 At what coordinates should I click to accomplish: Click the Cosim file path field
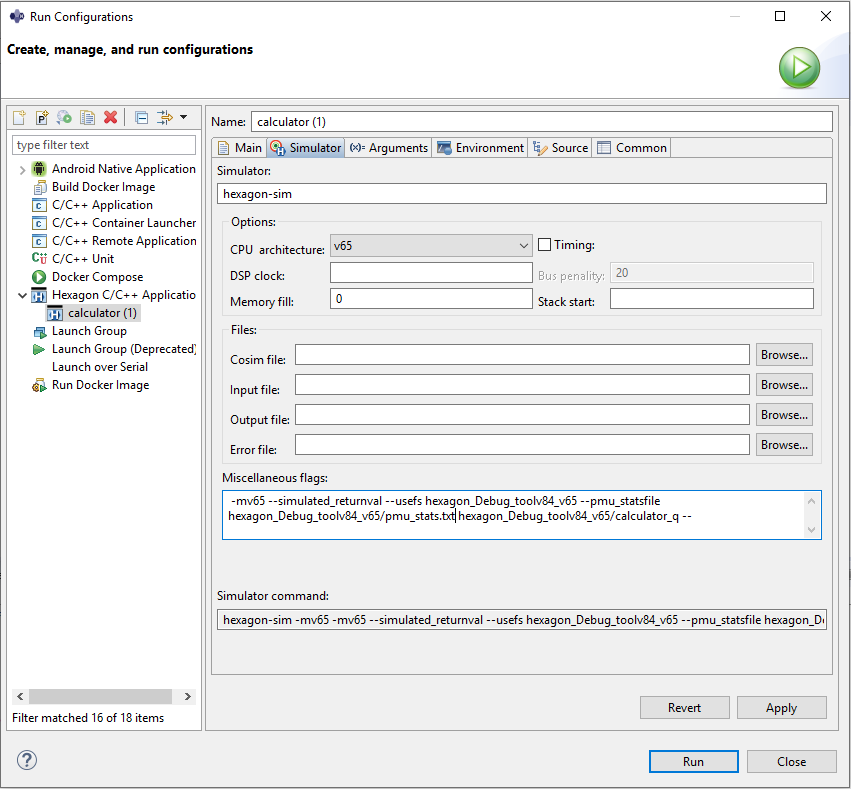point(522,355)
